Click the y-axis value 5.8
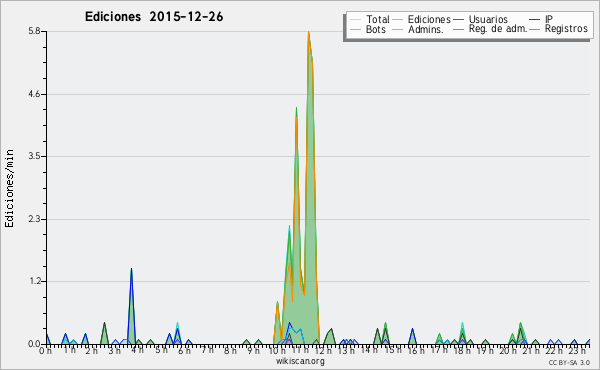Viewport: 600px width, 370px height. 34,31
